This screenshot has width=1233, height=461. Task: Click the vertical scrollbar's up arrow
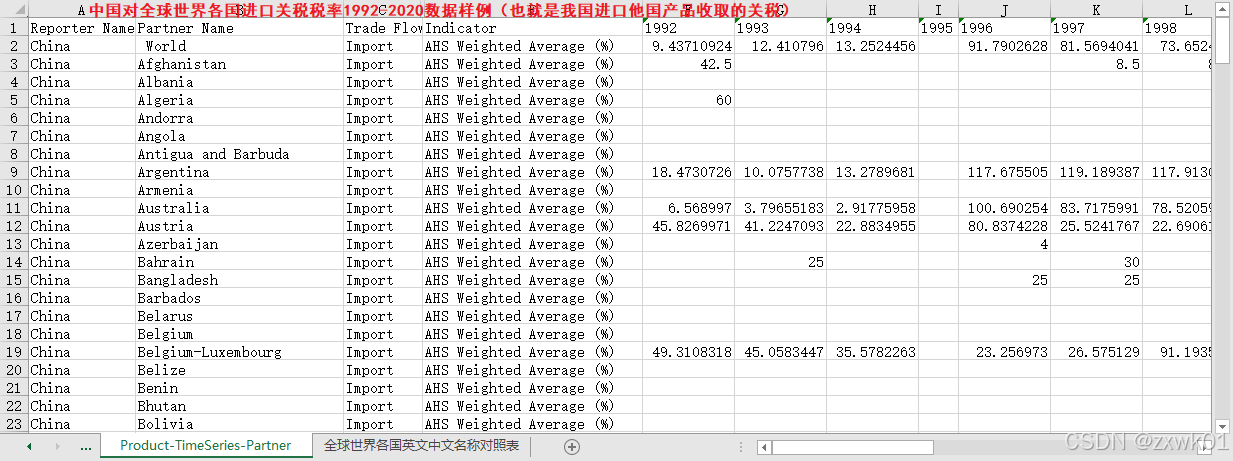(x=1221, y=9)
